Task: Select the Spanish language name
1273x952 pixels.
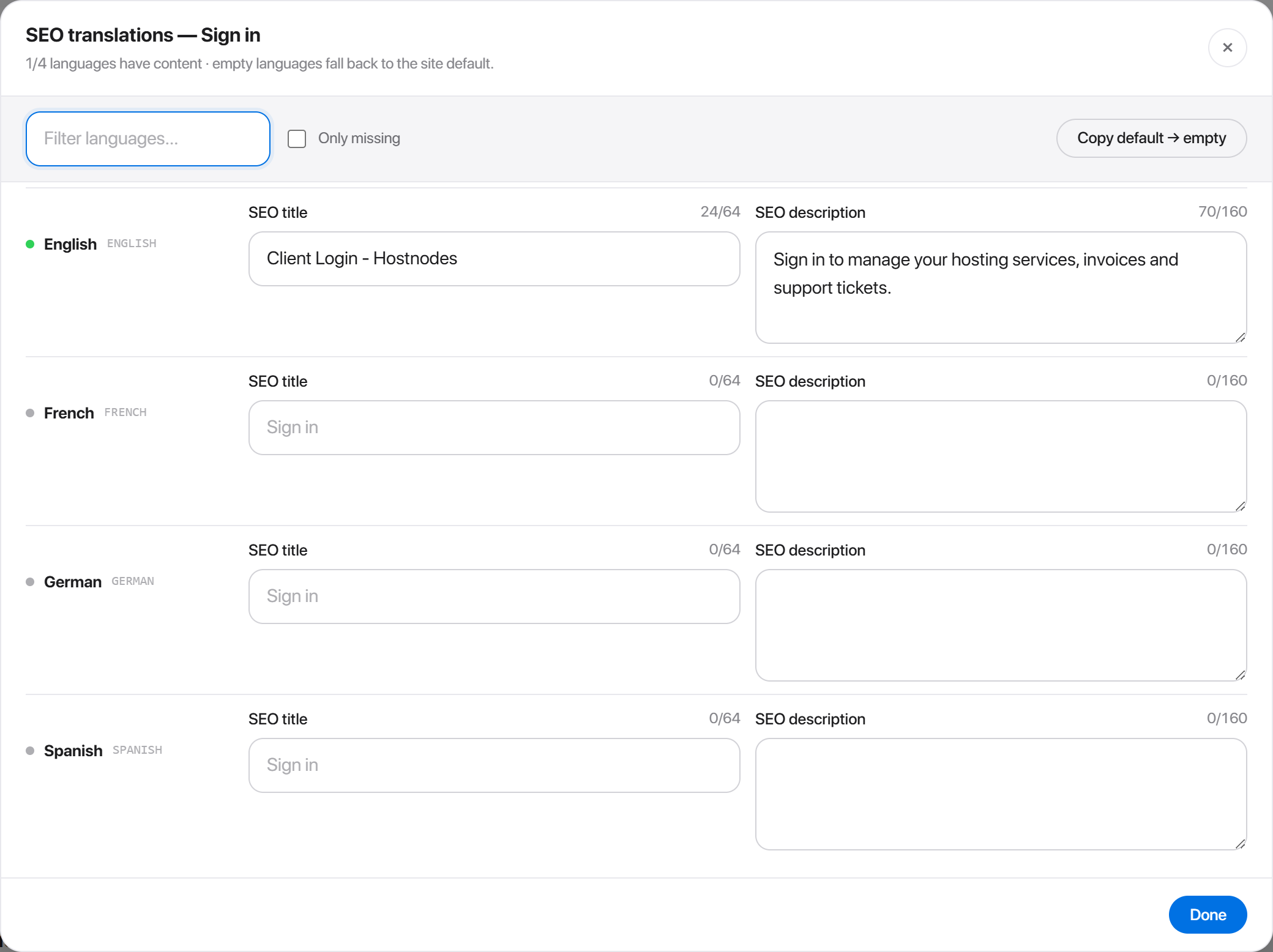Action: (x=73, y=751)
